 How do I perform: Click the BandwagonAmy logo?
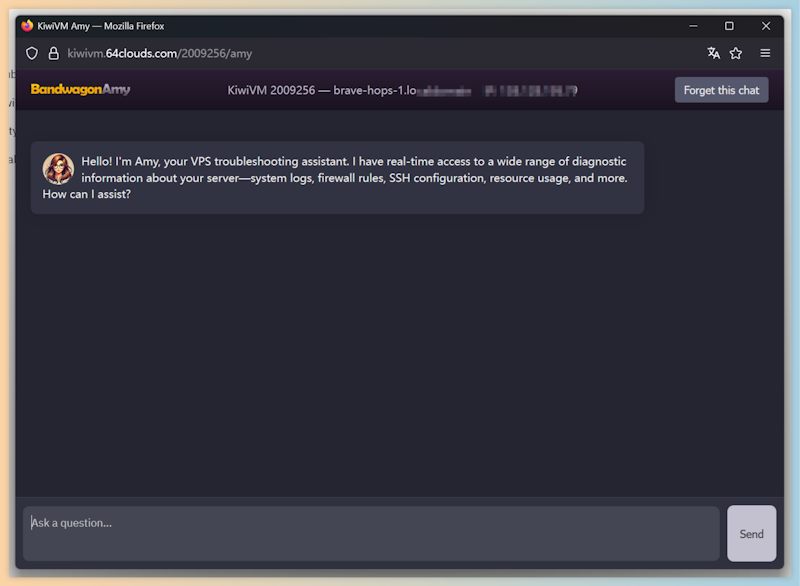pos(81,90)
